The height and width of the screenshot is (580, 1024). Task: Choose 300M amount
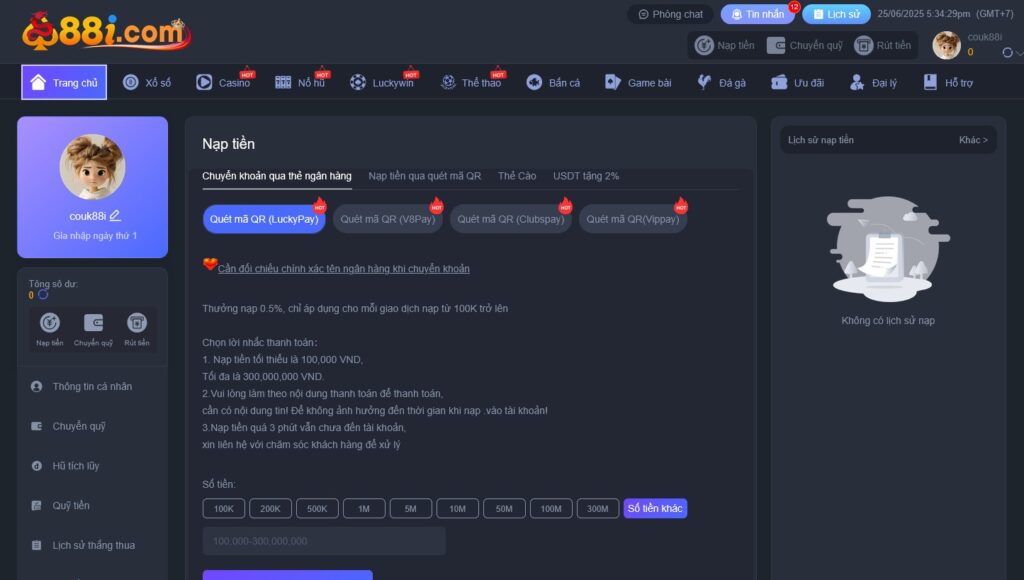[x=598, y=509]
